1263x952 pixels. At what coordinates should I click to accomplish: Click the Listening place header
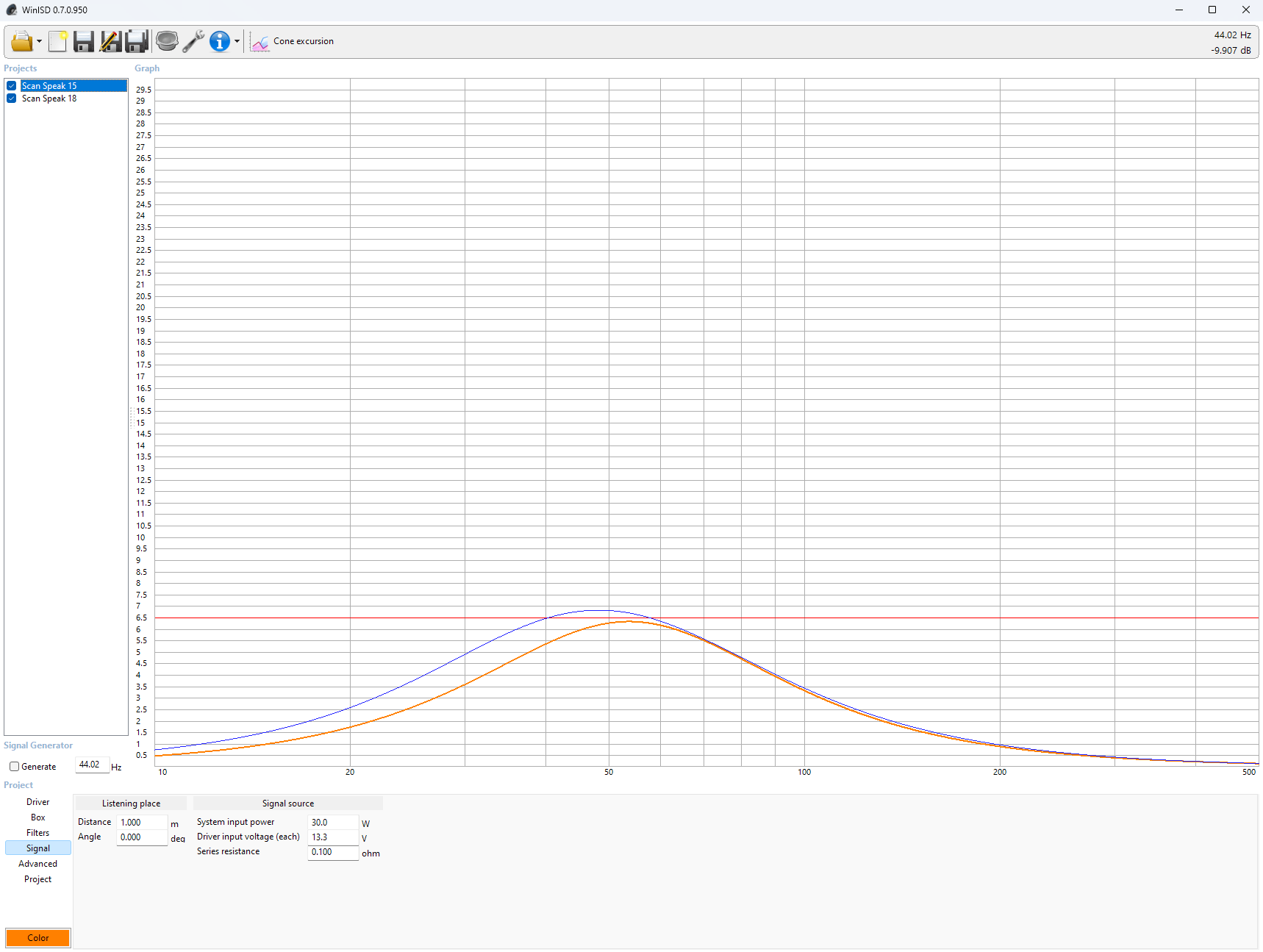131,804
